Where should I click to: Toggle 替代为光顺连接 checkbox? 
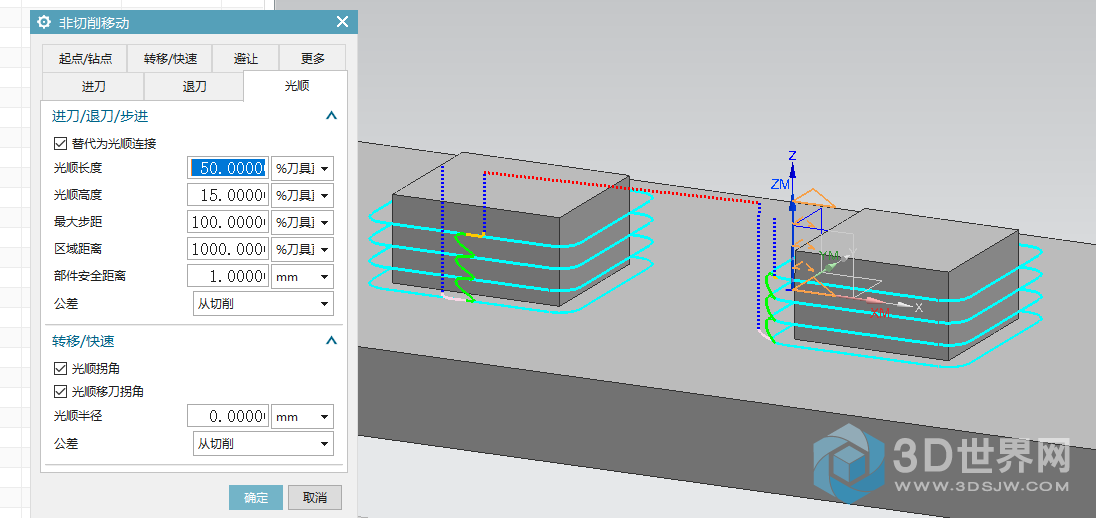point(60,144)
